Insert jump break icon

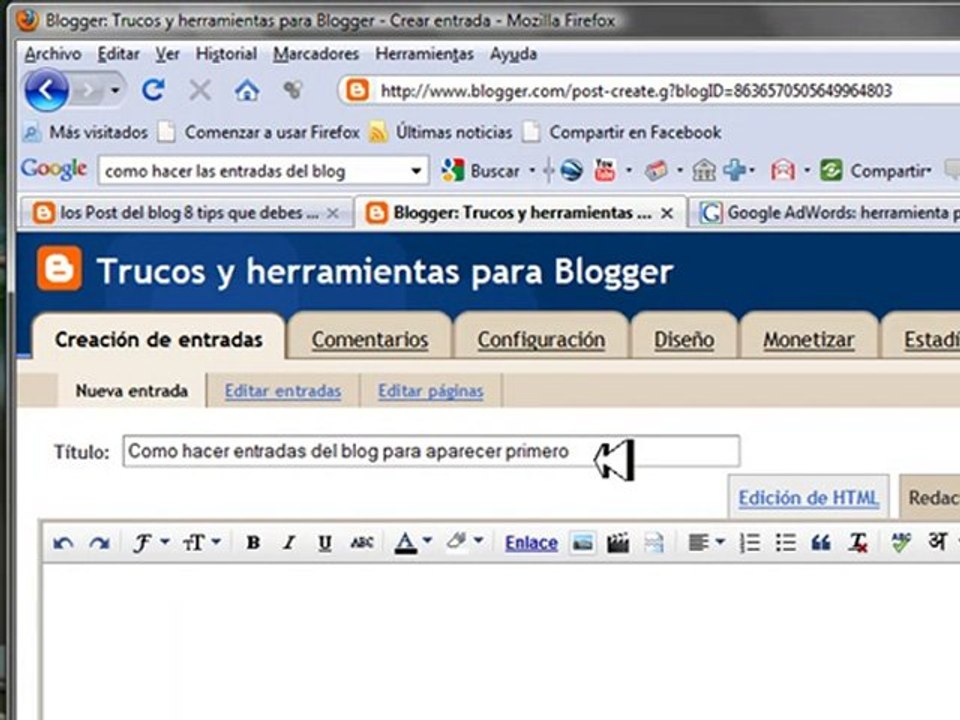point(654,542)
